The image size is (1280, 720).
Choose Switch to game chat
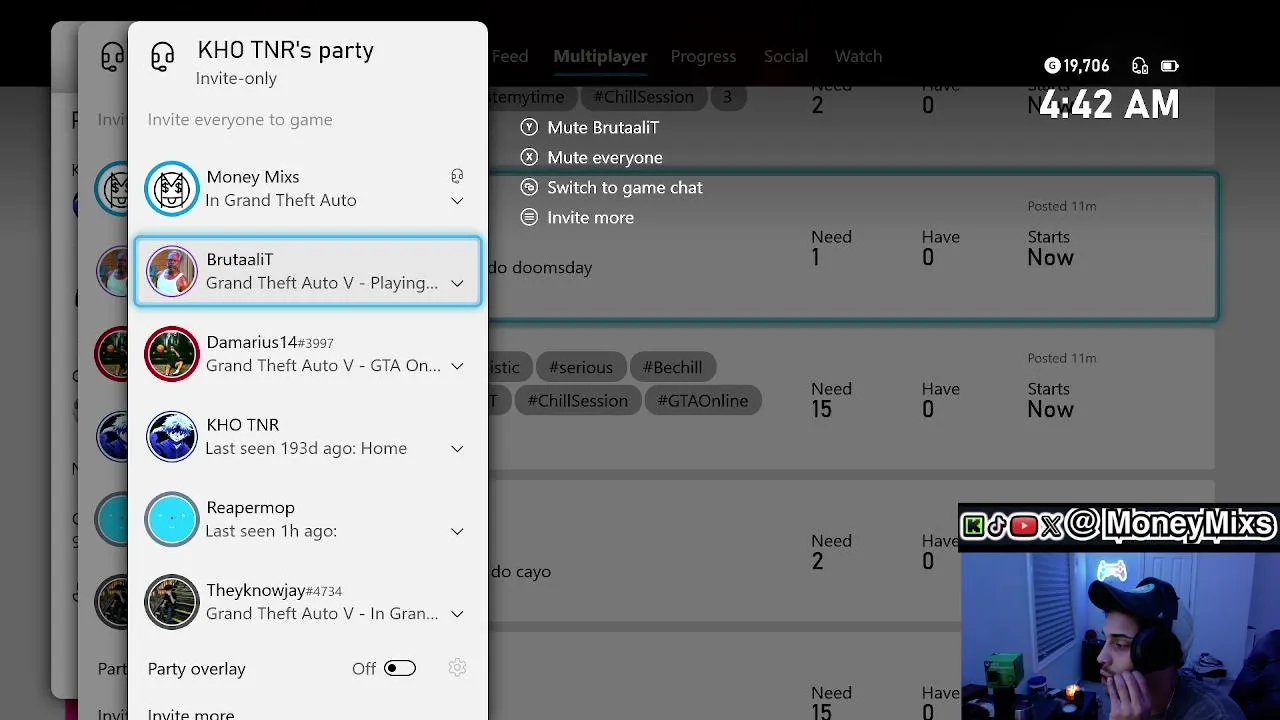coord(625,187)
